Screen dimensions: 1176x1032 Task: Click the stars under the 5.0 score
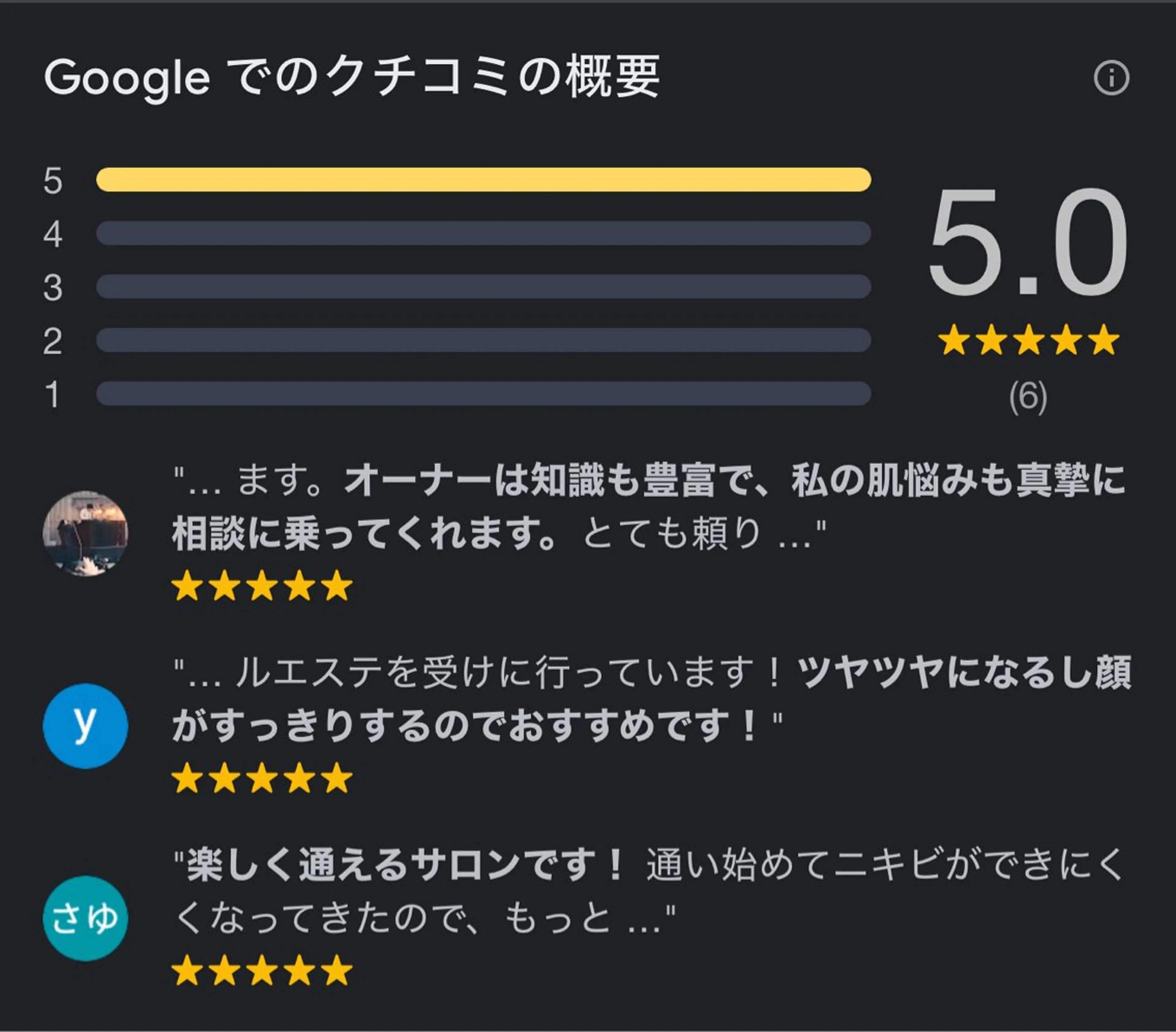[1028, 340]
